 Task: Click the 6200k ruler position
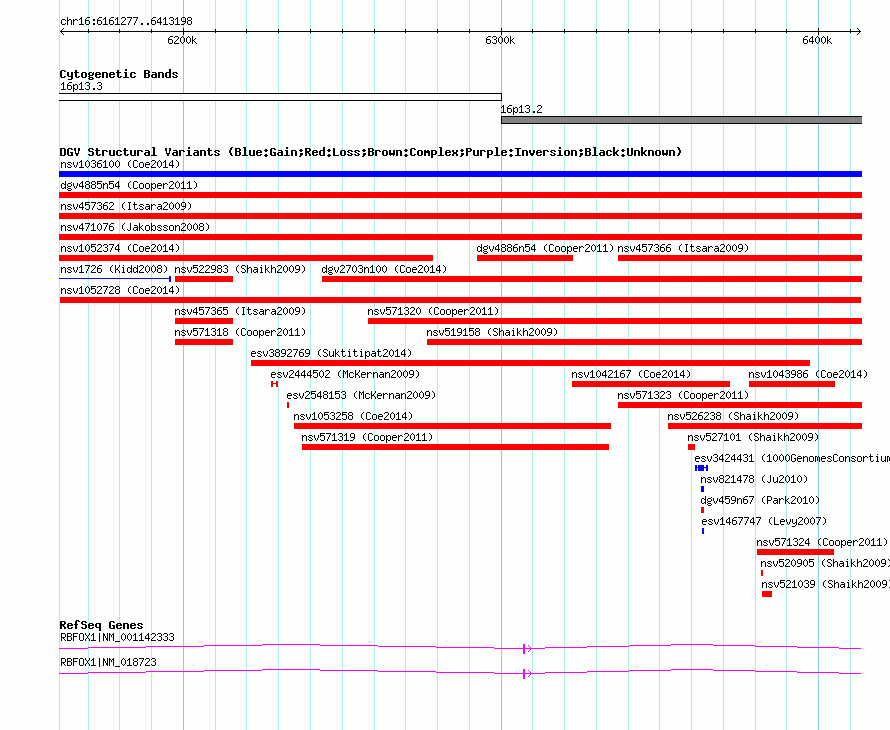[182, 40]
